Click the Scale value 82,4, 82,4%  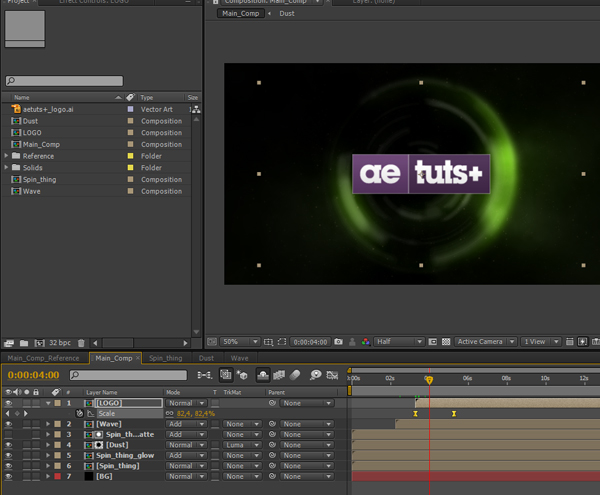click(196, 414)
